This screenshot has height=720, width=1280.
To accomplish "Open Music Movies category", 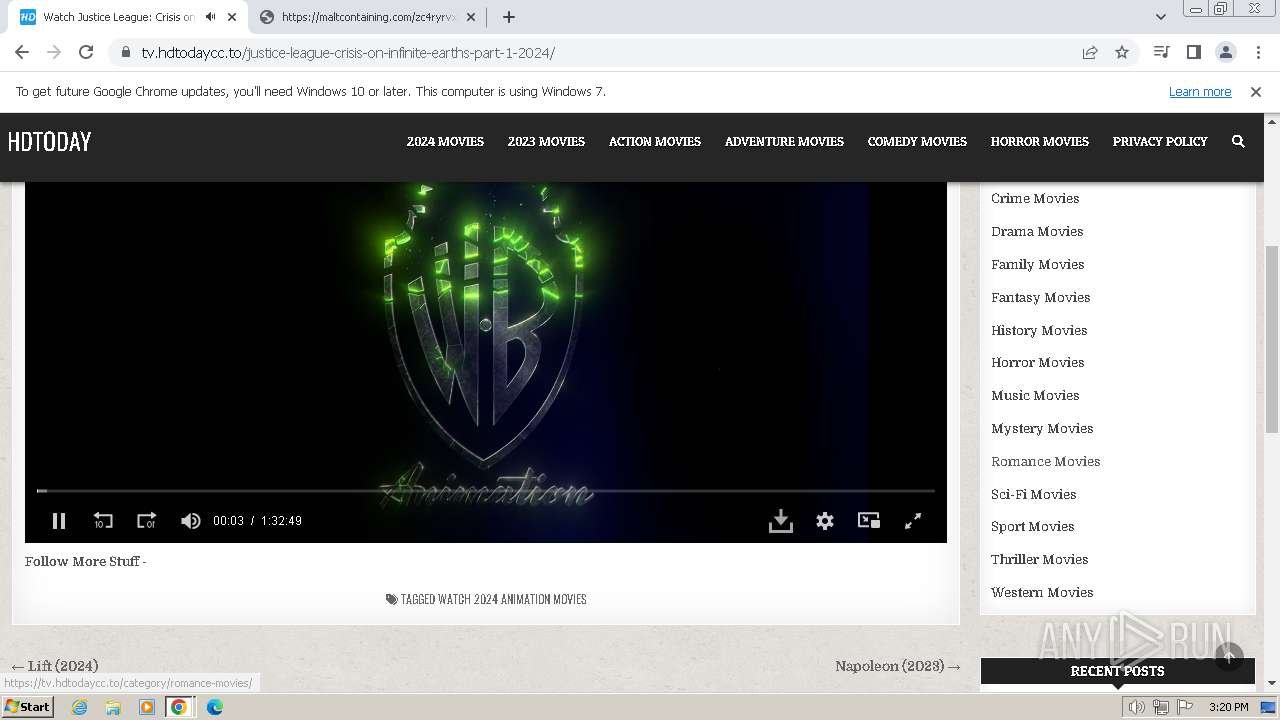I will click(x=1035, y=395).
